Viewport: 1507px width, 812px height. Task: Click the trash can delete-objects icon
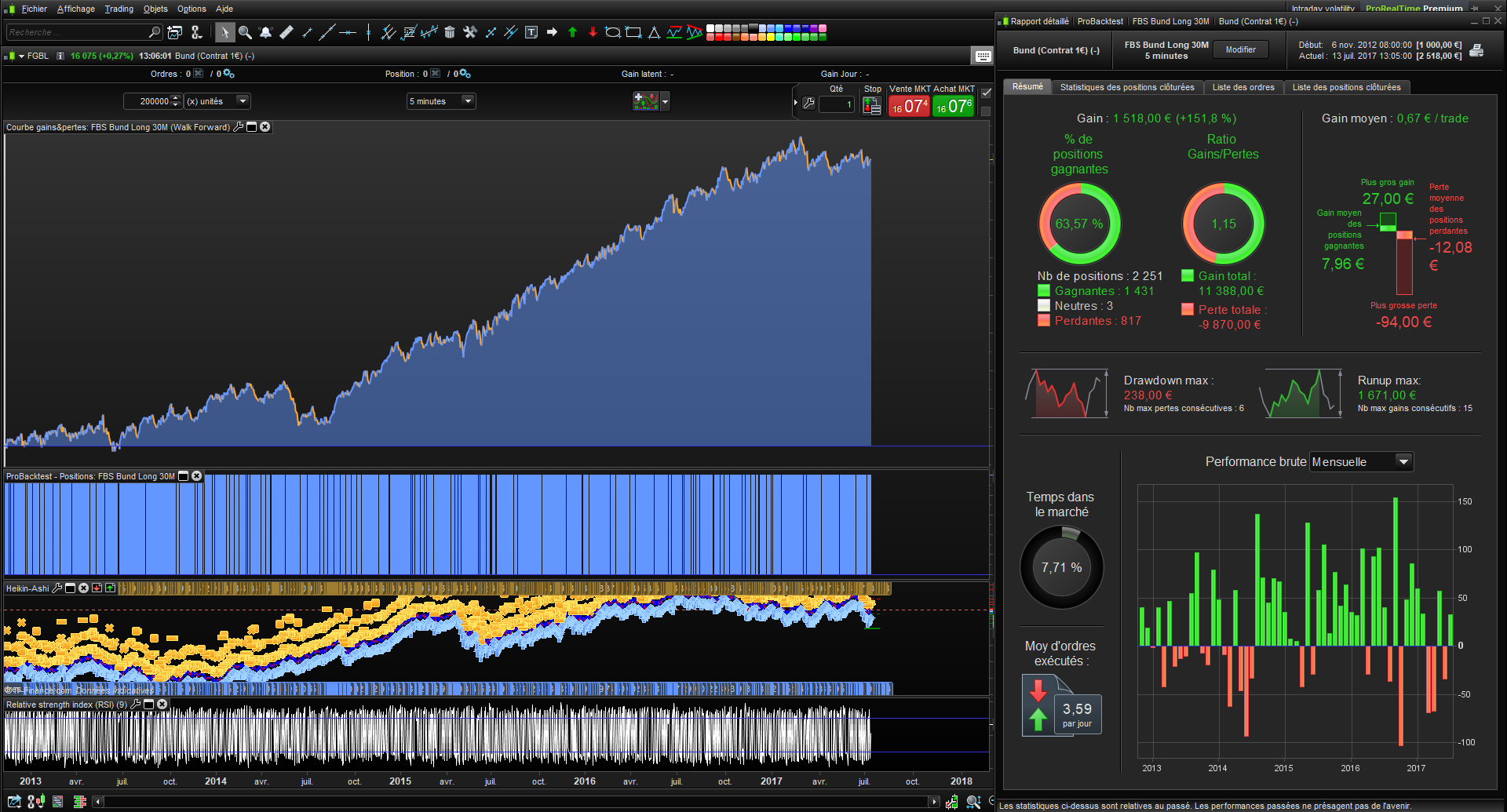point(450,32)
